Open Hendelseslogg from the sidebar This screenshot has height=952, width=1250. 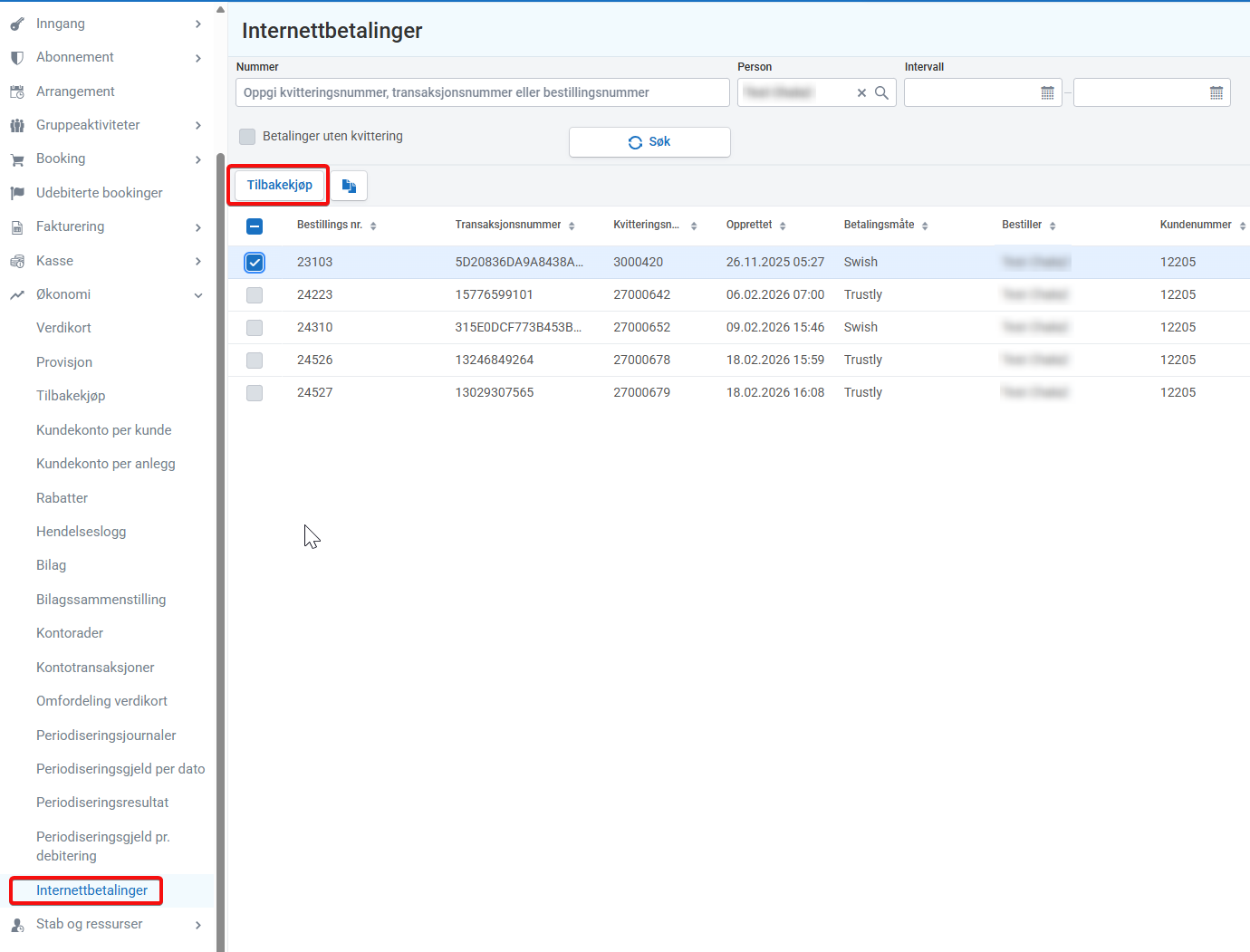pos(82,532)
